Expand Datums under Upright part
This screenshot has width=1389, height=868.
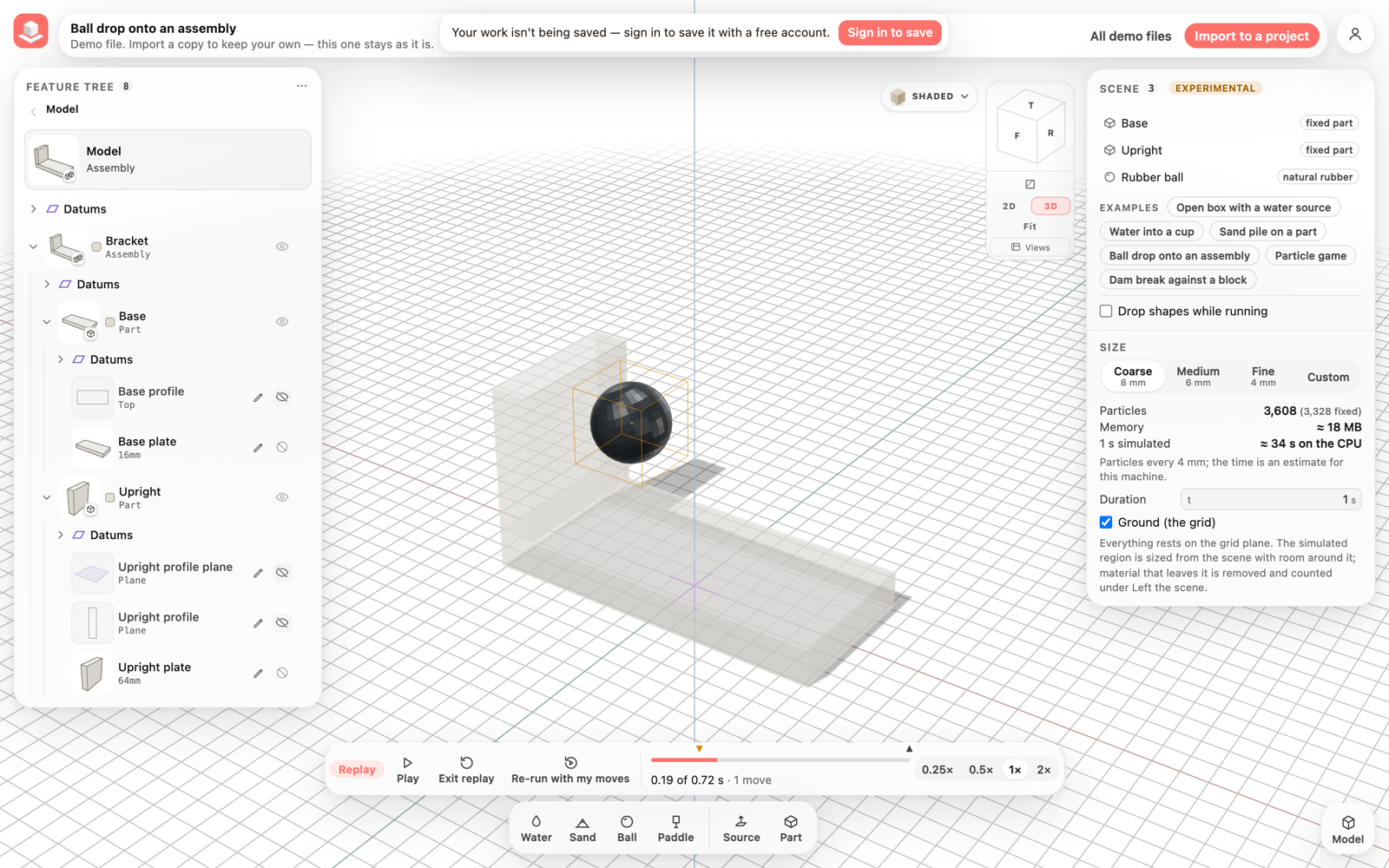pyautogui.click(x=60, y=536)
